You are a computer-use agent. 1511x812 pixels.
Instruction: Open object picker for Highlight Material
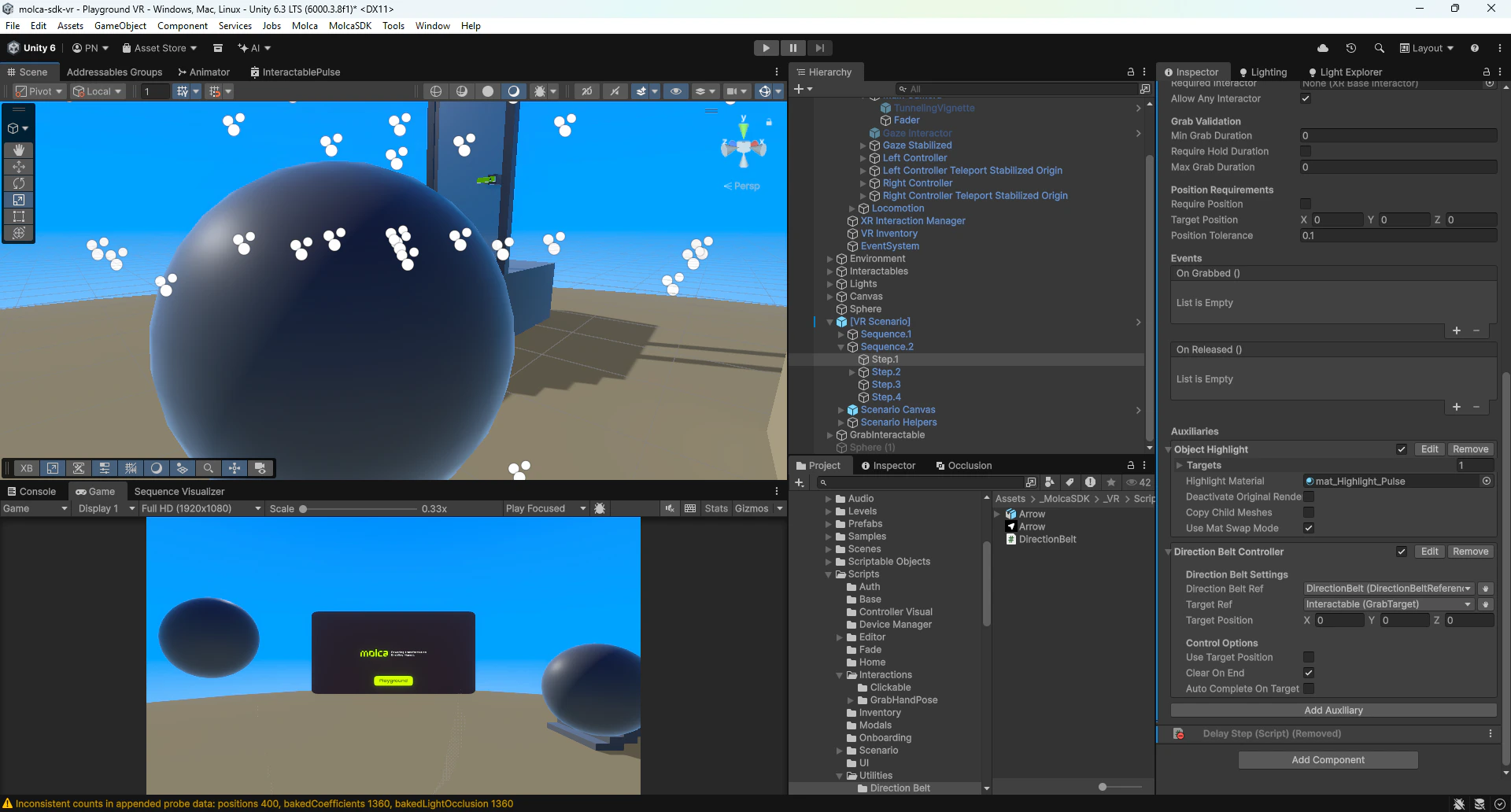coord(1487,481)
